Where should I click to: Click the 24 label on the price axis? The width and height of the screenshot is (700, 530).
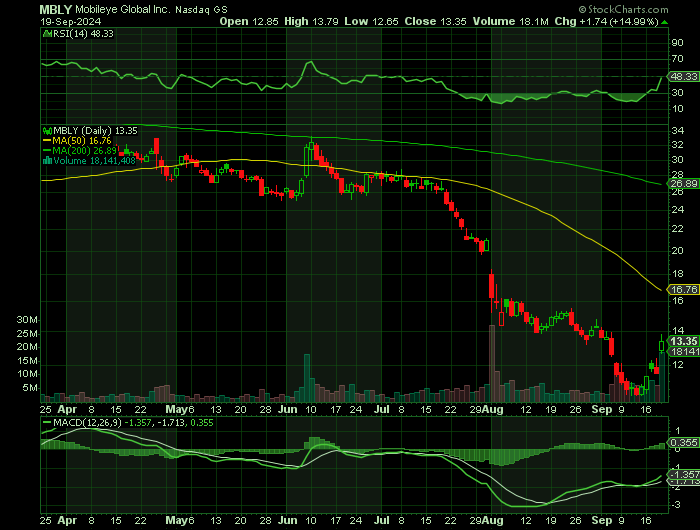point(677,209)
